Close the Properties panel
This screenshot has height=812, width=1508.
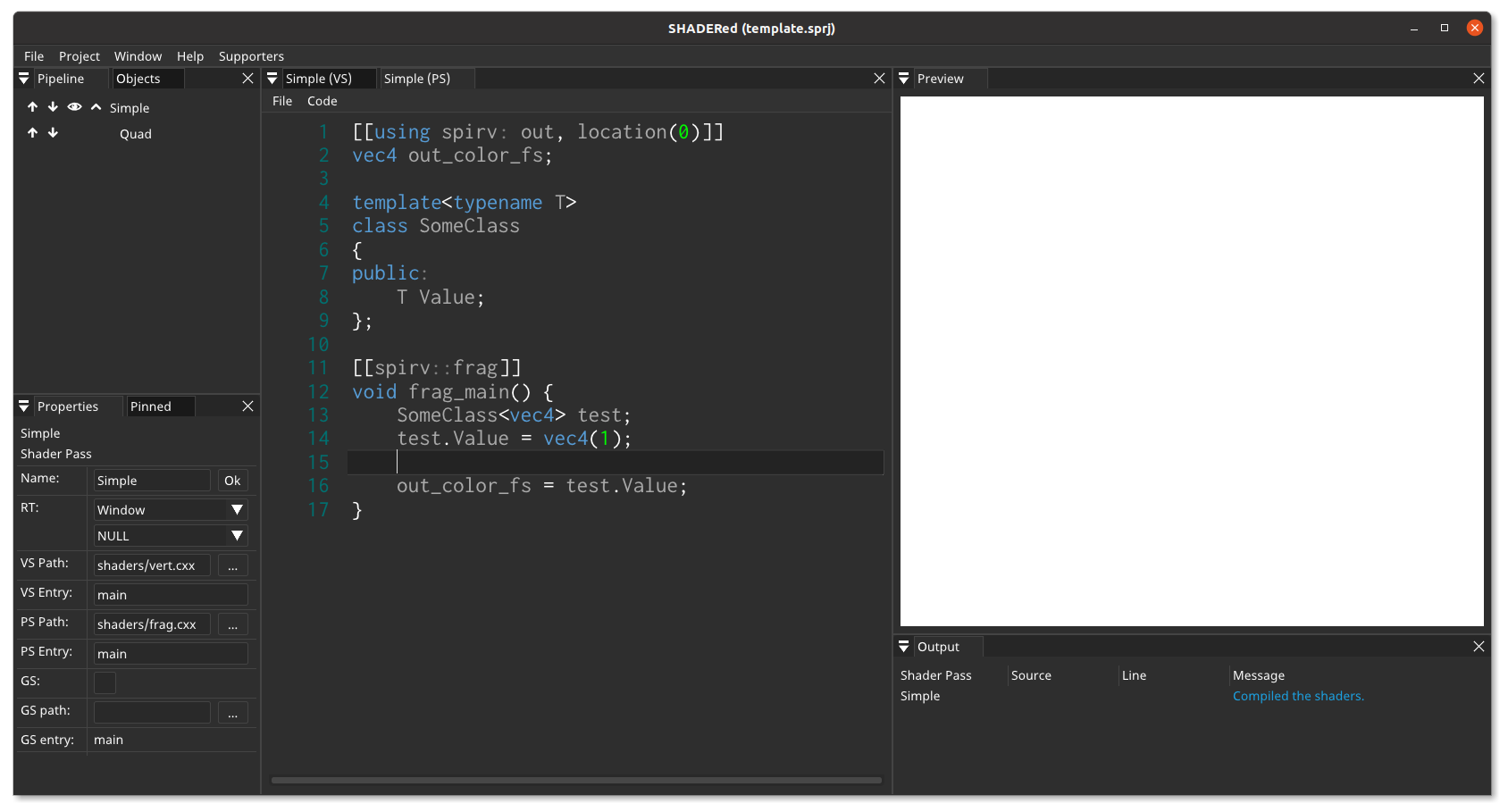(x=248, y=406)
